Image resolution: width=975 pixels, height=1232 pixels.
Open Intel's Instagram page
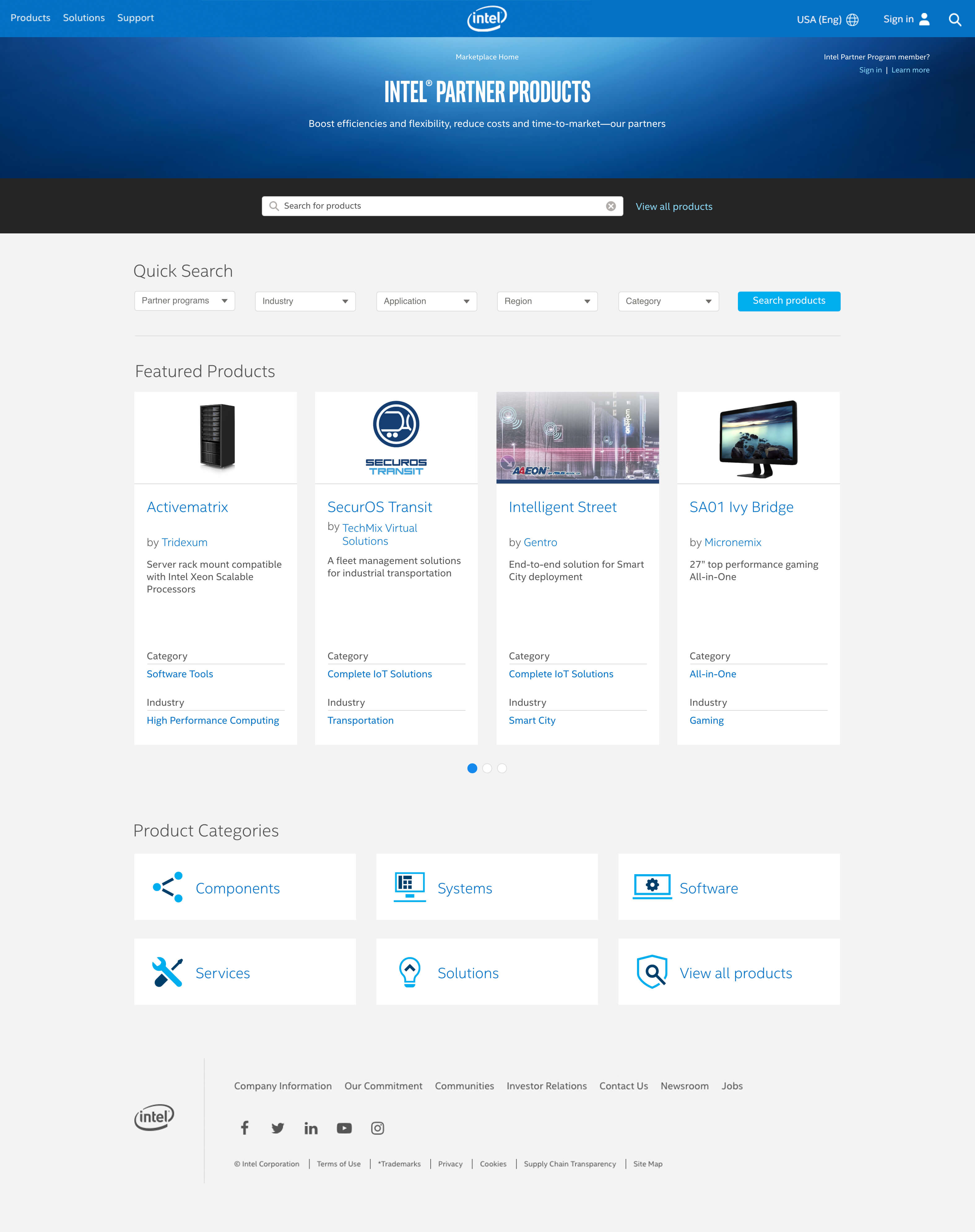coord(377,1128)
